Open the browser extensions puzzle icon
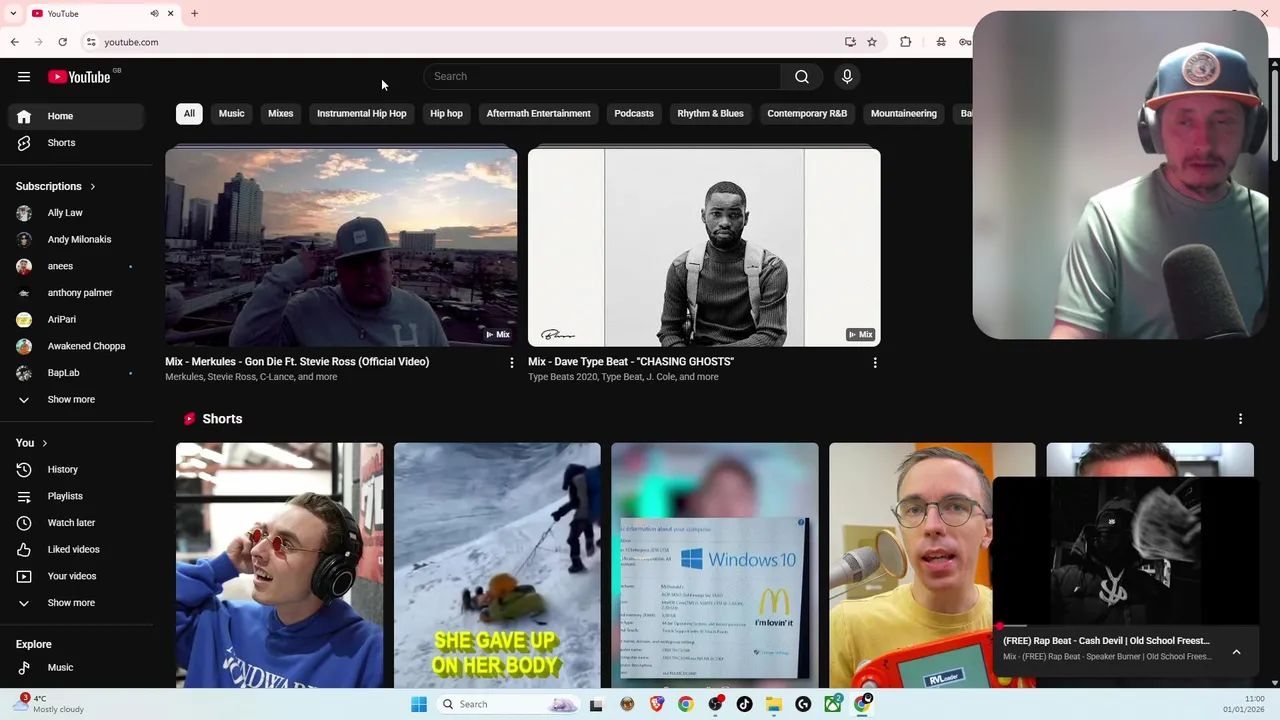1280x720 pixels. point(905,42)
